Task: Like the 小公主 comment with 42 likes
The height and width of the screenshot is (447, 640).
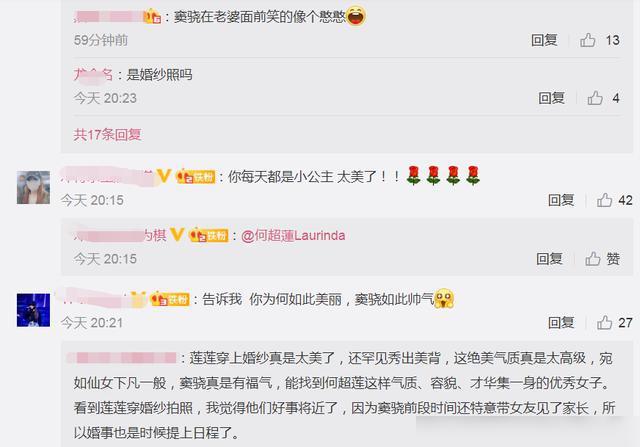Action: (x=604, y=200)
